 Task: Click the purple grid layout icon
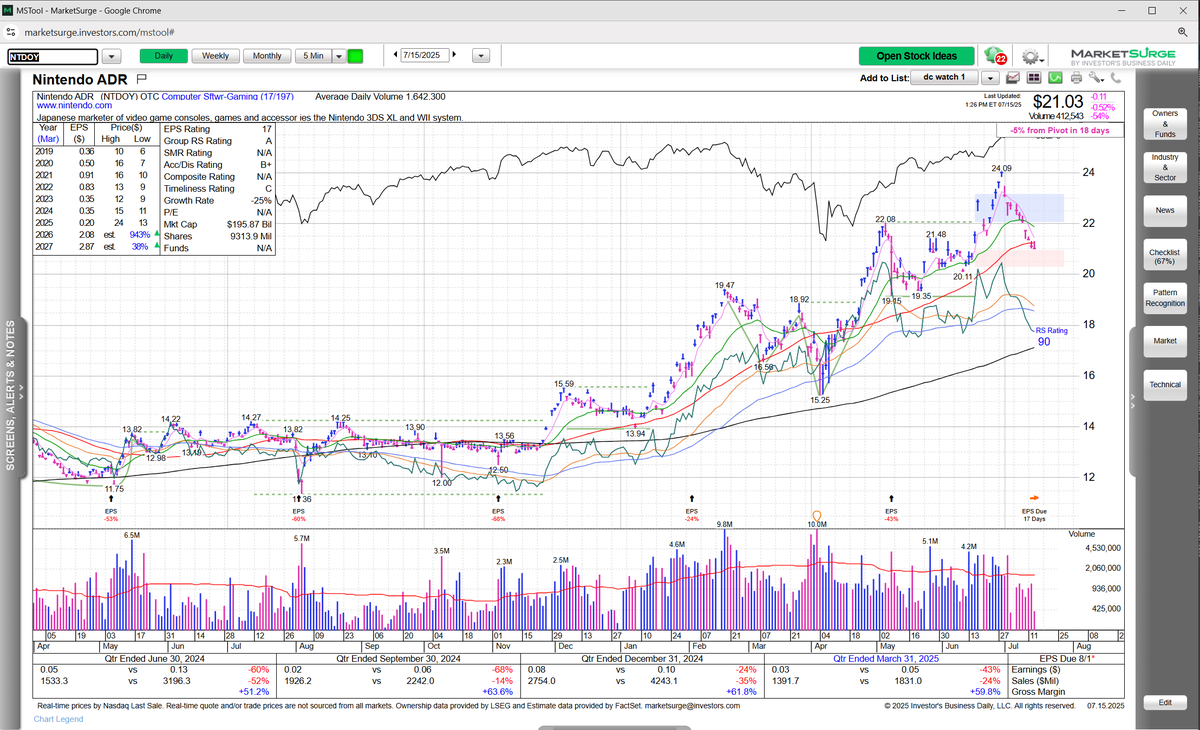(1033, 77)
